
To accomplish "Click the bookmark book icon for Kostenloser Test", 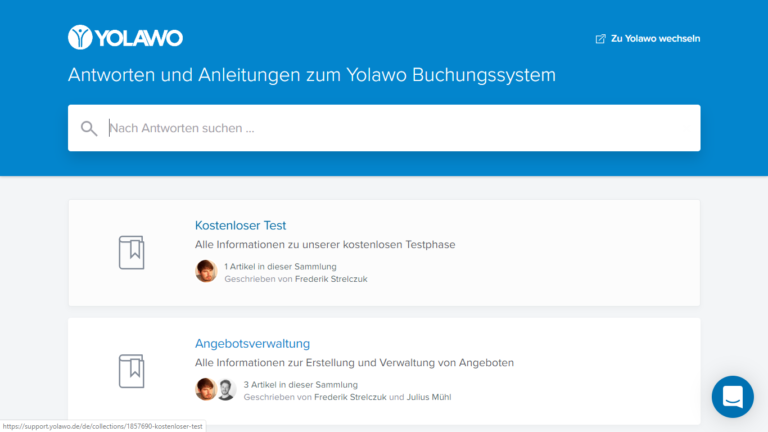I will (131, 252).
